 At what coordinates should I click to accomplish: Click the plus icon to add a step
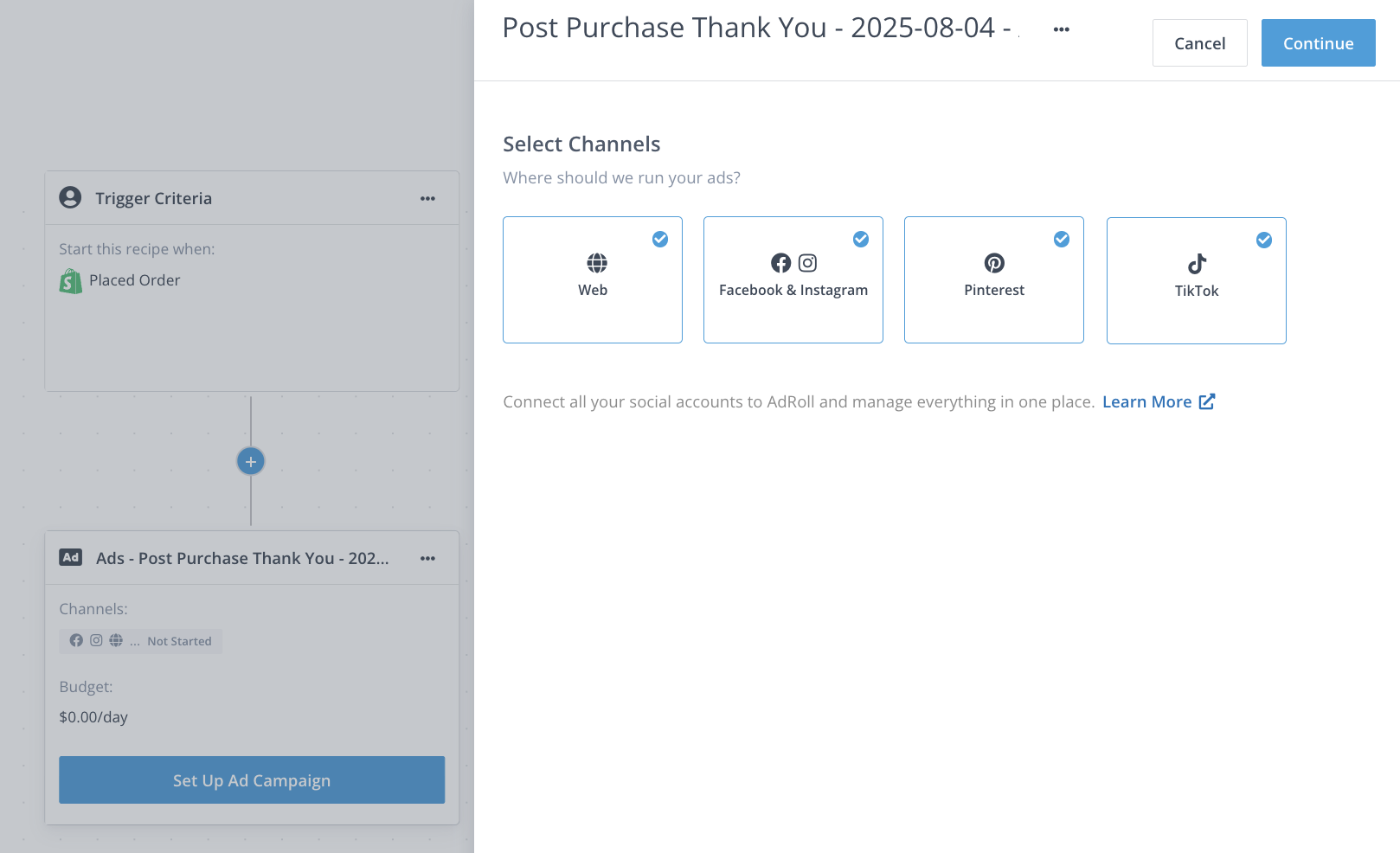tap(251, 462)
